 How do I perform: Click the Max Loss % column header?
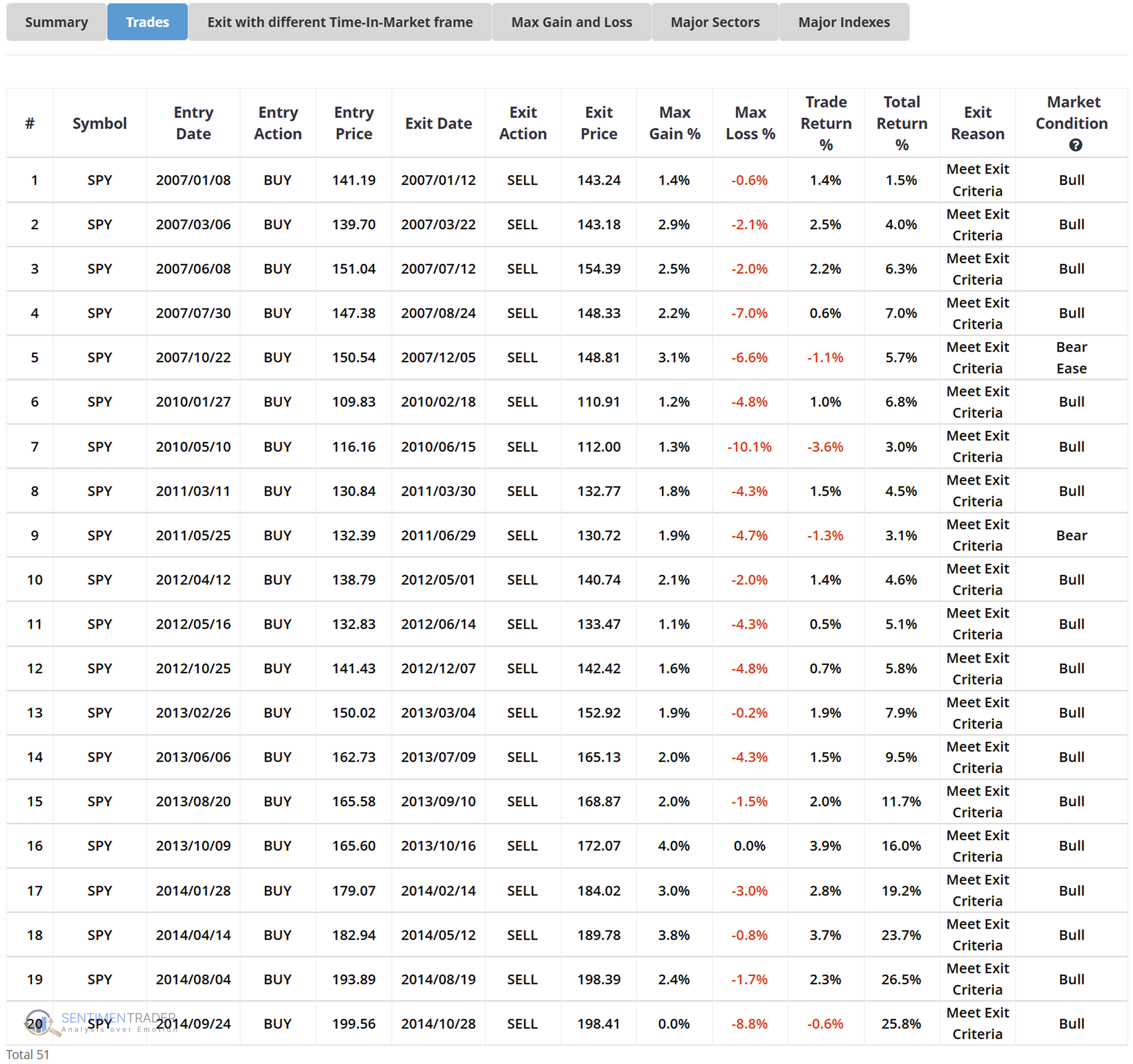[x=750, y=123]
